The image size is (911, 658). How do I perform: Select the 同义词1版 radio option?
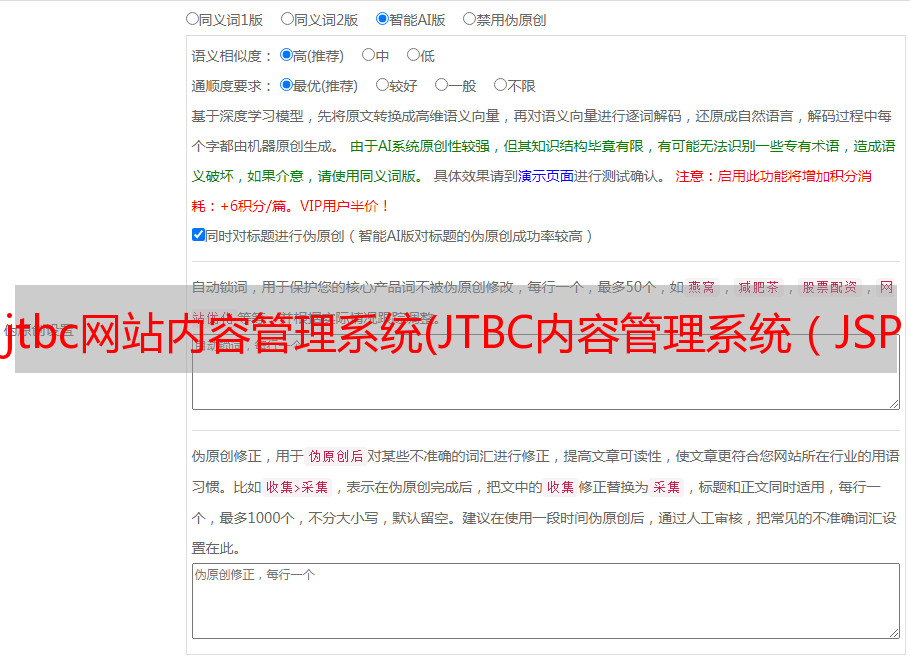192,19
